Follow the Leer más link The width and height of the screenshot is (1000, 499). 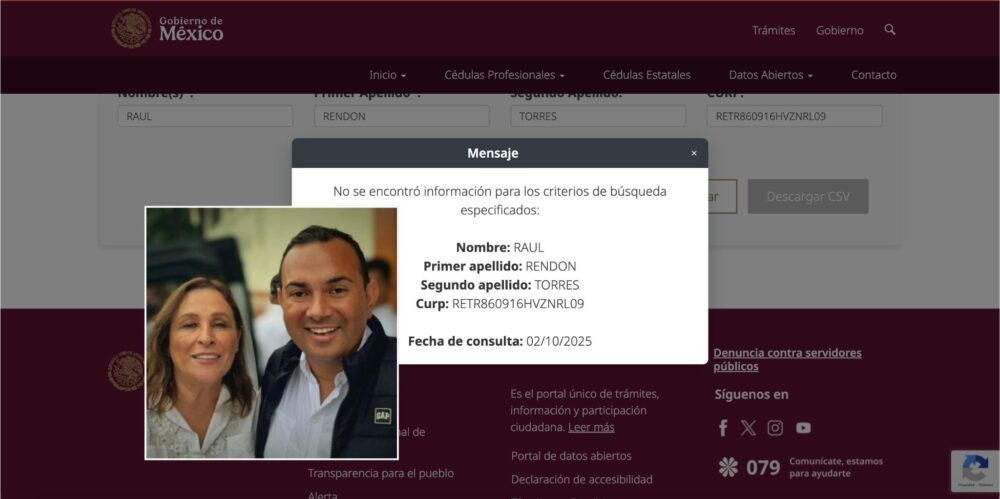591,428
